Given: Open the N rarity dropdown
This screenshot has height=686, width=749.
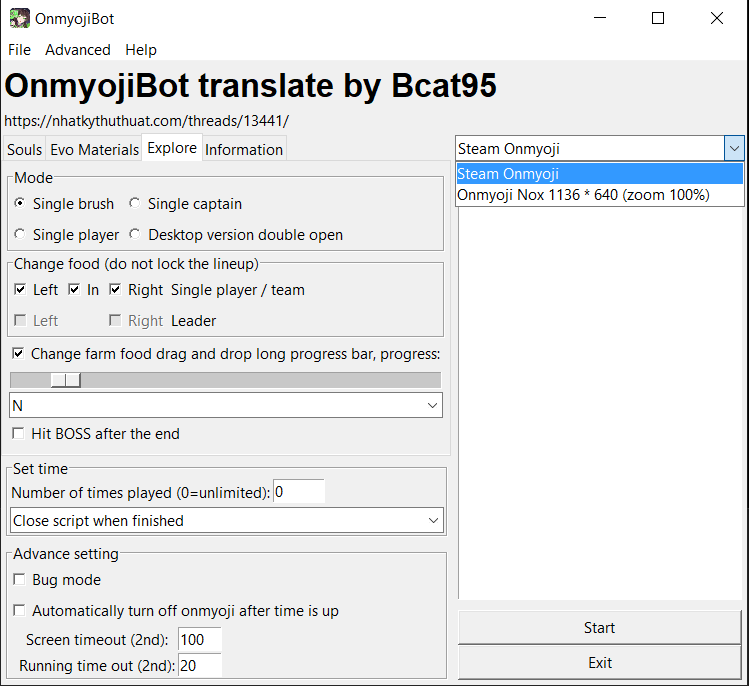Looking at the screenshot, I should (x=226, y=405).
